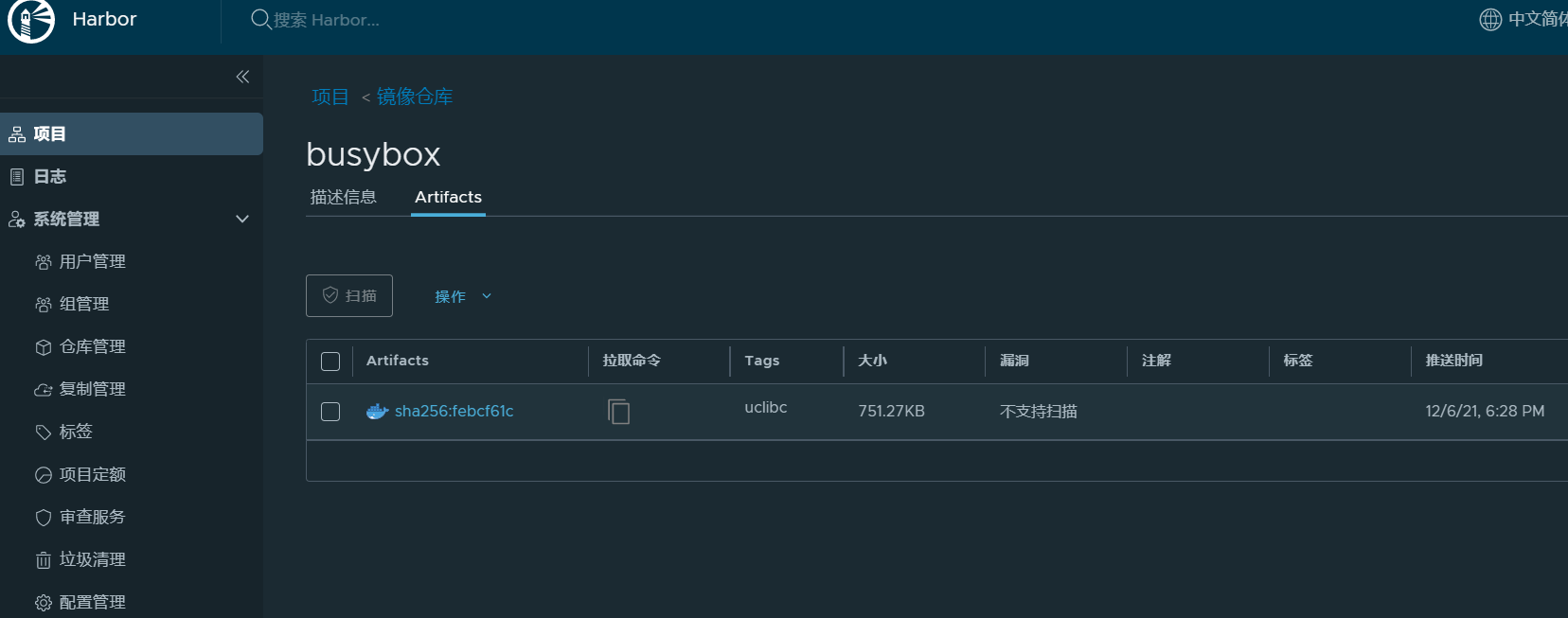Click the 组管理 group icon
The height and width of the screenshot is (618, 1568).
(x=44, y=305)
